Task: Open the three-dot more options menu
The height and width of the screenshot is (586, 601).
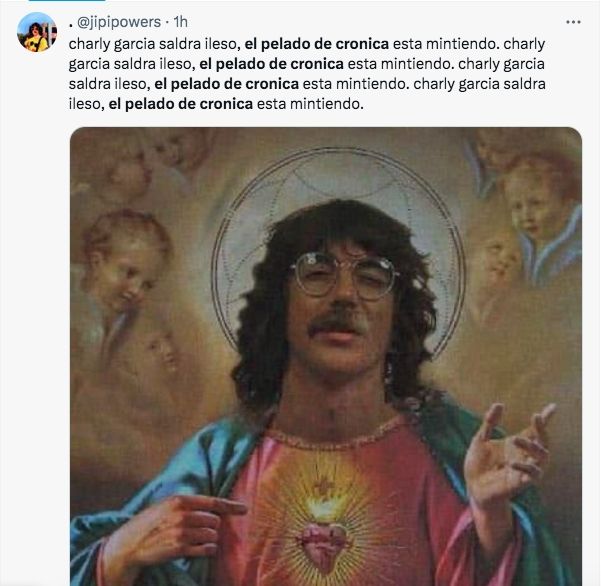Action: click(x=573, y=22)
